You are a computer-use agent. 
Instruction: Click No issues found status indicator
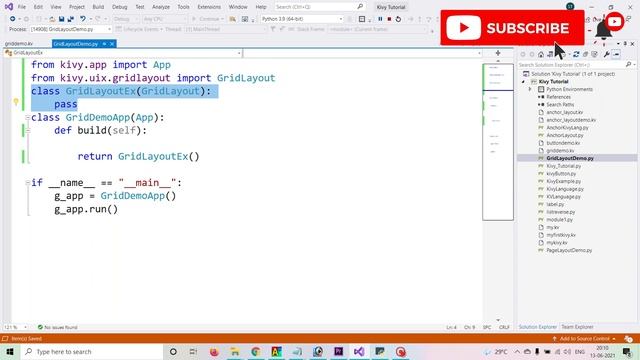[x=58, y=327]
